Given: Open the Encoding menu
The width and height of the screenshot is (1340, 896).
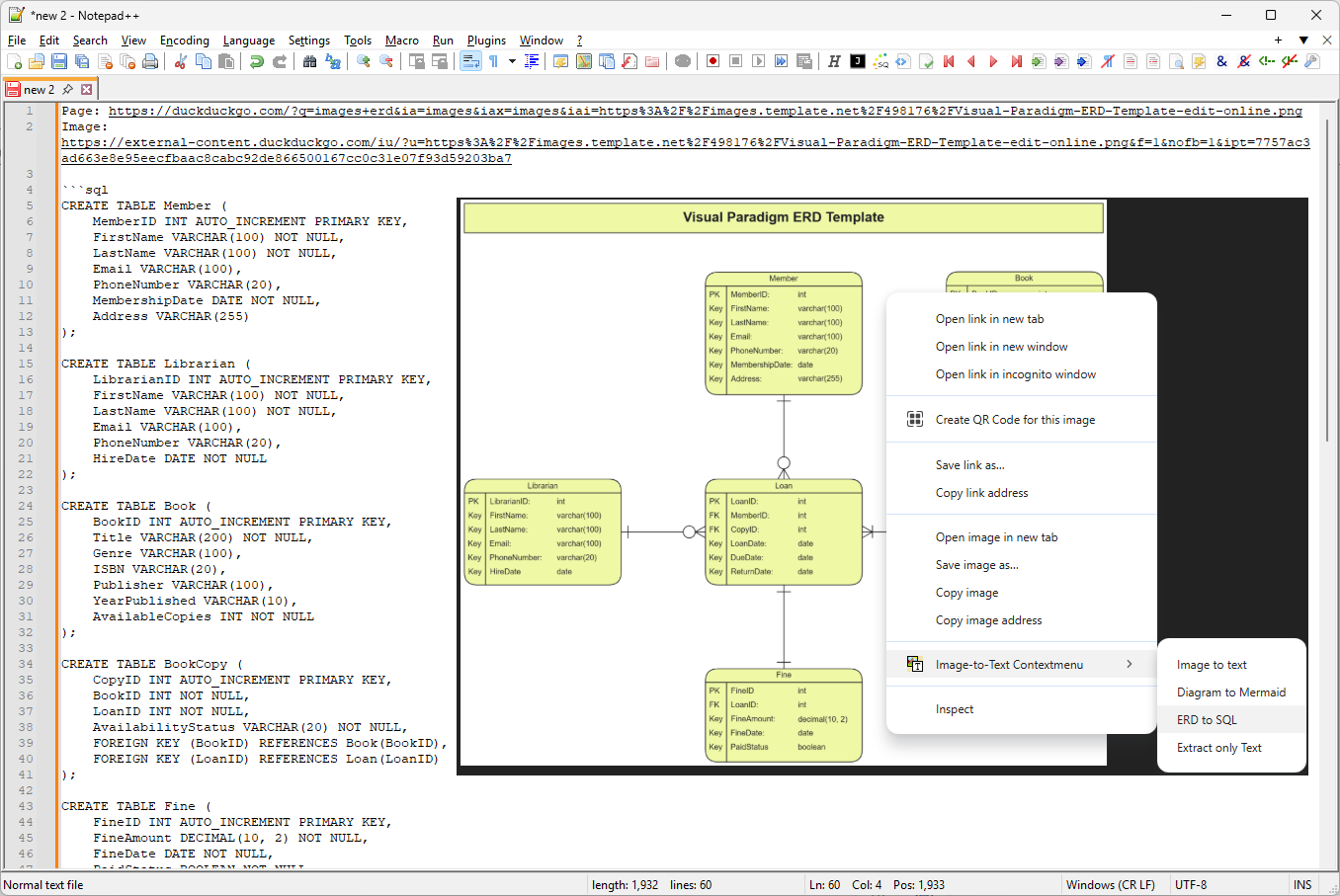Looking at the screenshot, I should (x=185, y=41).
